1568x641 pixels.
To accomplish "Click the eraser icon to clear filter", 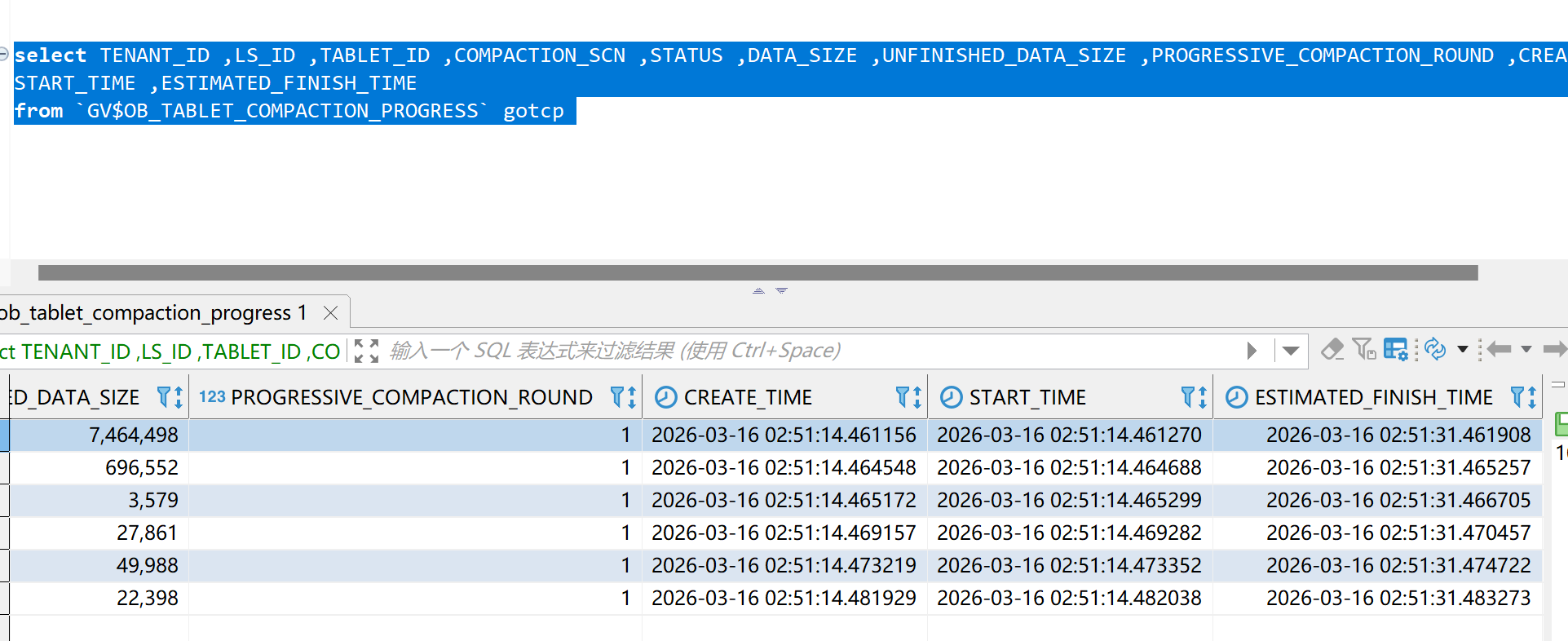I will [1332, 350].
